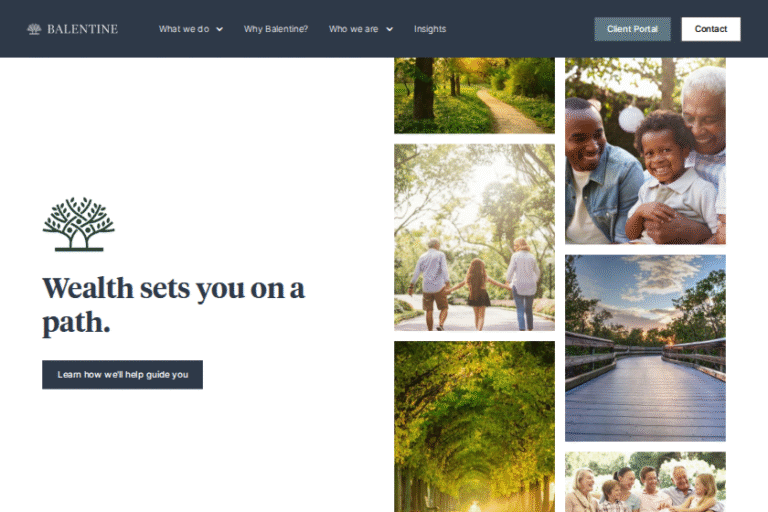Click the Balentine tree logo in header

34,29
